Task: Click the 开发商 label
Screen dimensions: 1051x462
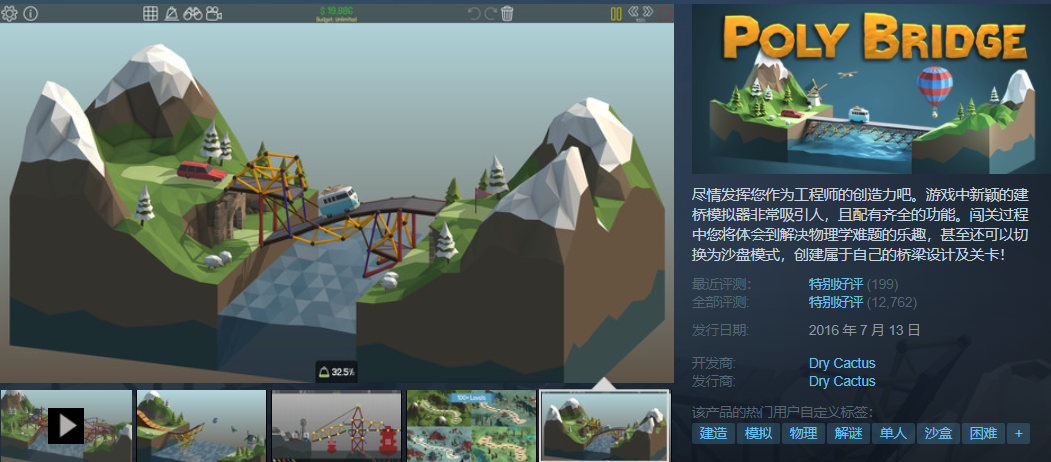Action: tap(715, 363)
